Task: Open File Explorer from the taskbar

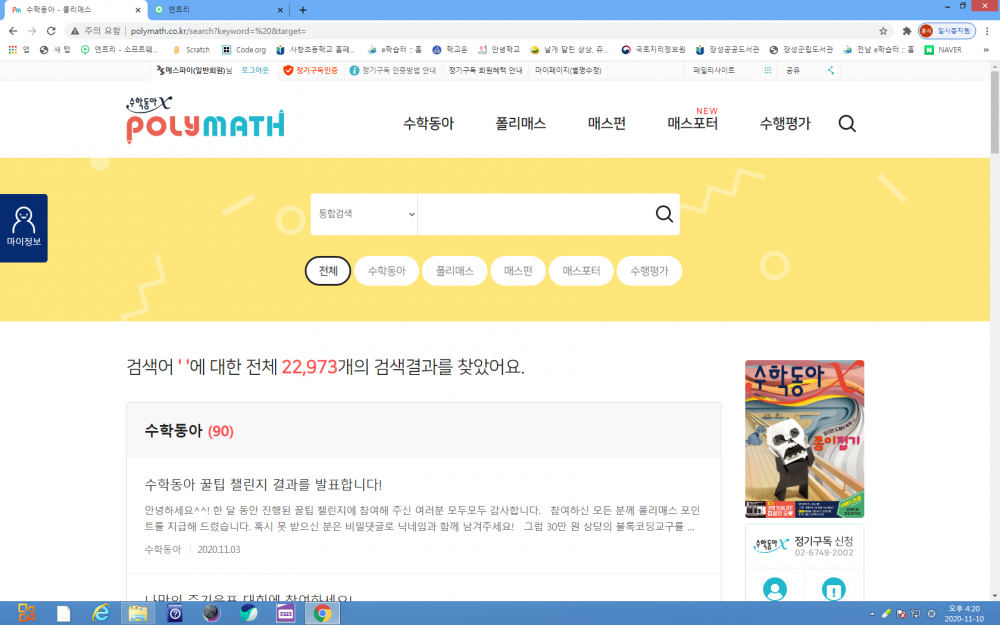Action: click(x=137, y=613)
